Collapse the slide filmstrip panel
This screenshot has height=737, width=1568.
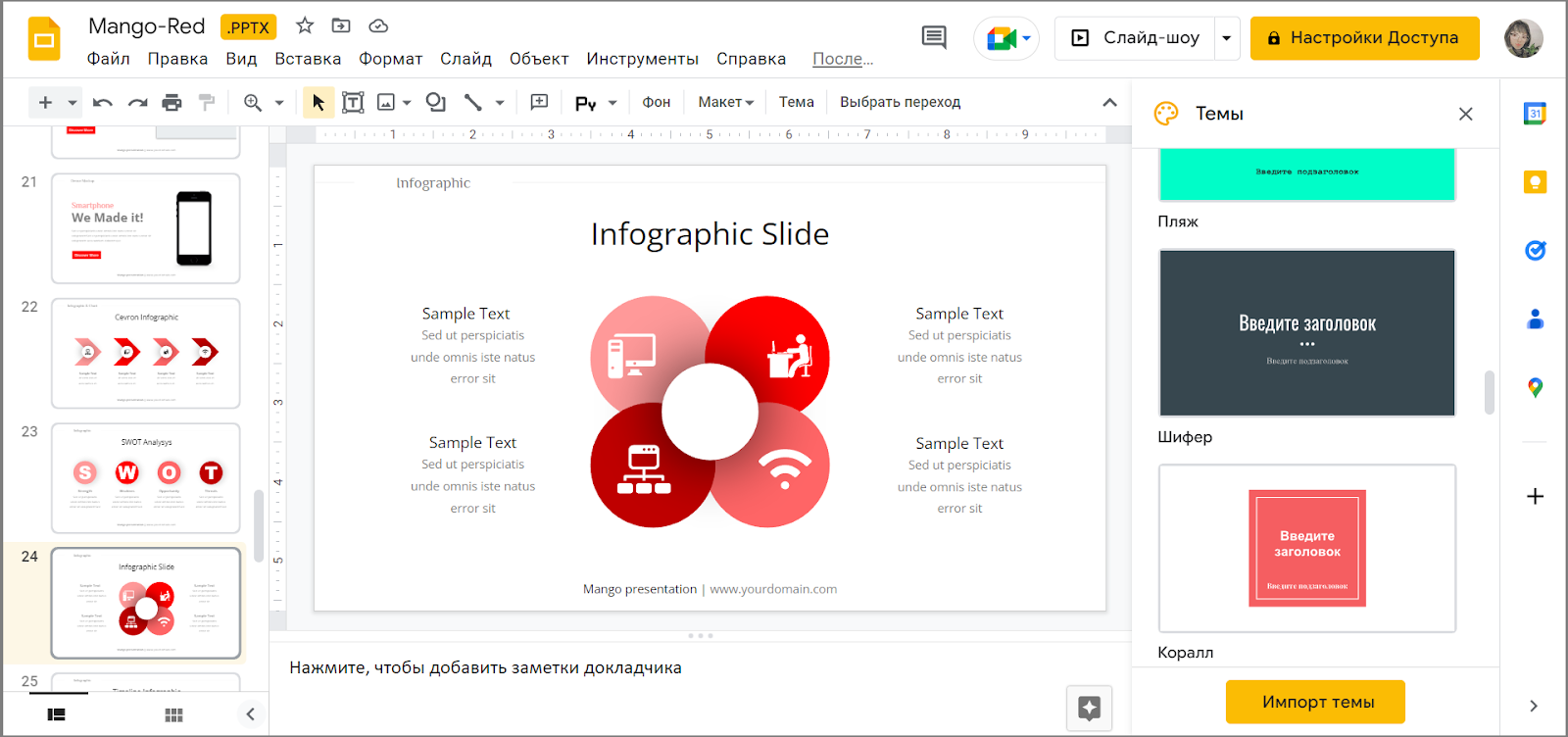coord(250,713)
